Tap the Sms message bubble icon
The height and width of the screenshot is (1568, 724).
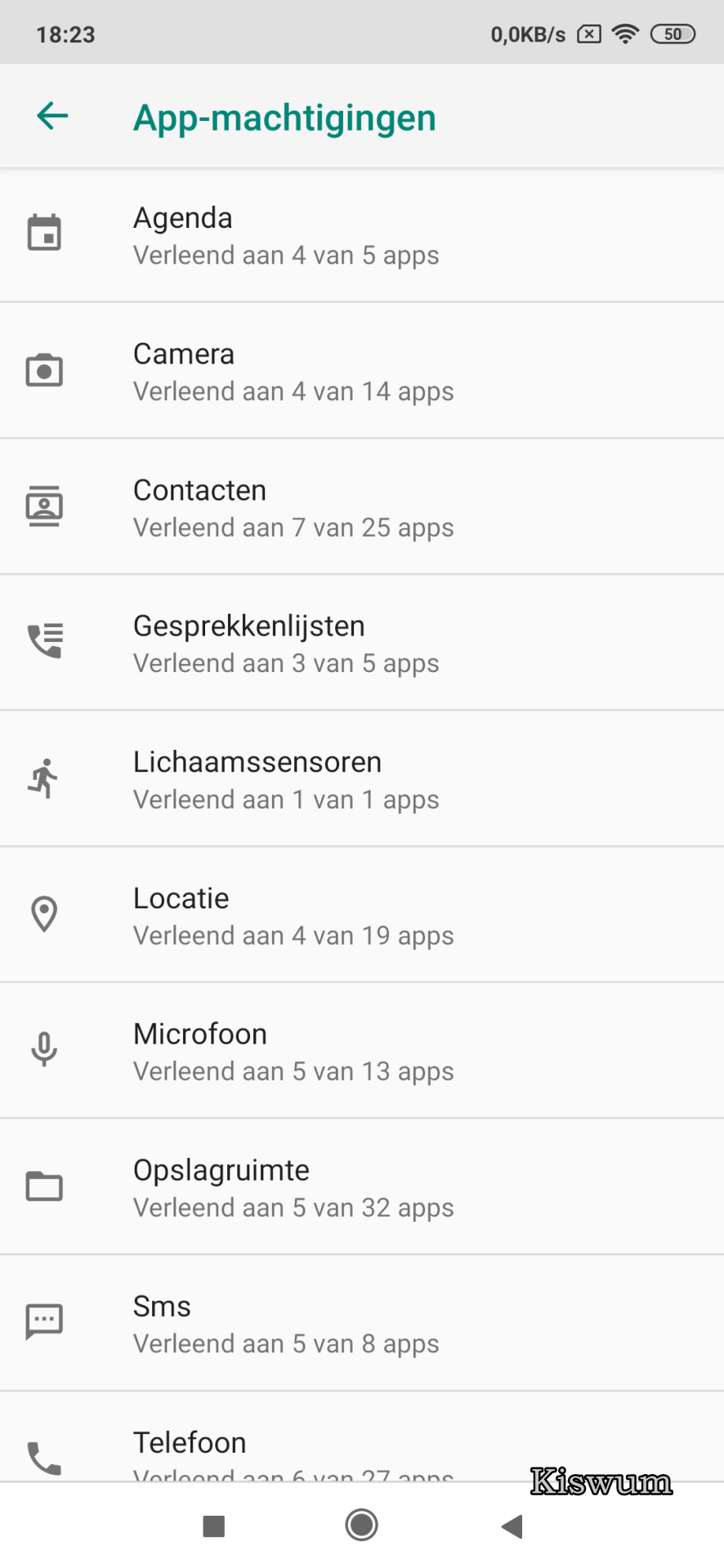pos(44,1321)
